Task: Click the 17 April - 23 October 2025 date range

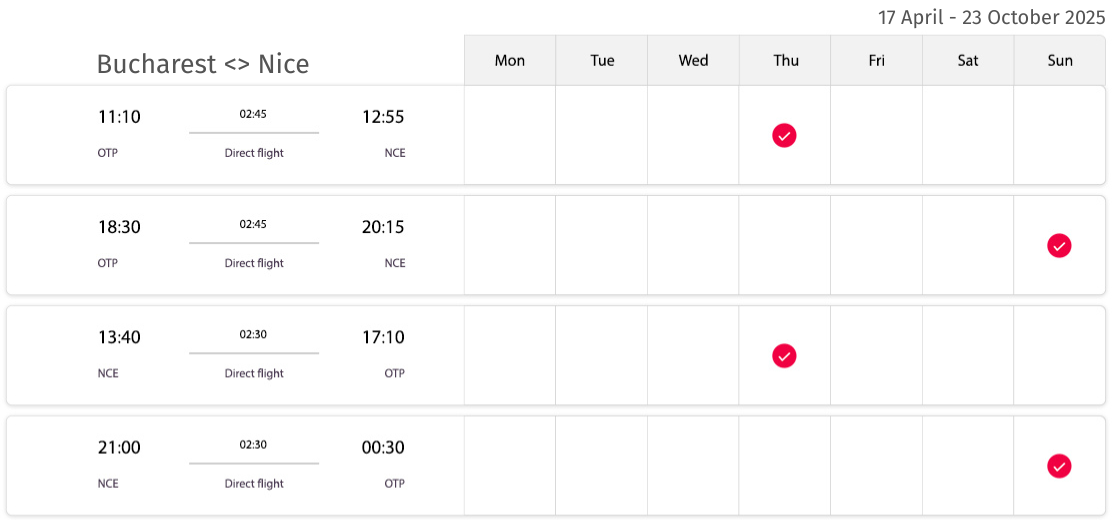Action: (x=991, y=17)
